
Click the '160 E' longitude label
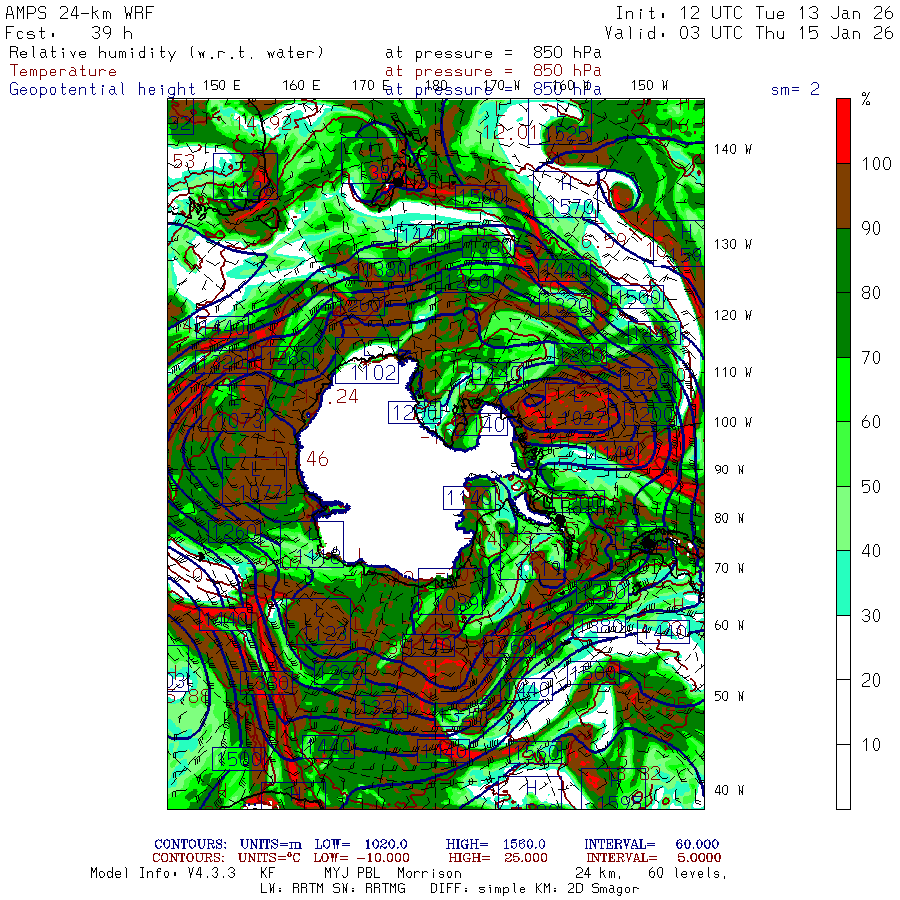301,86
